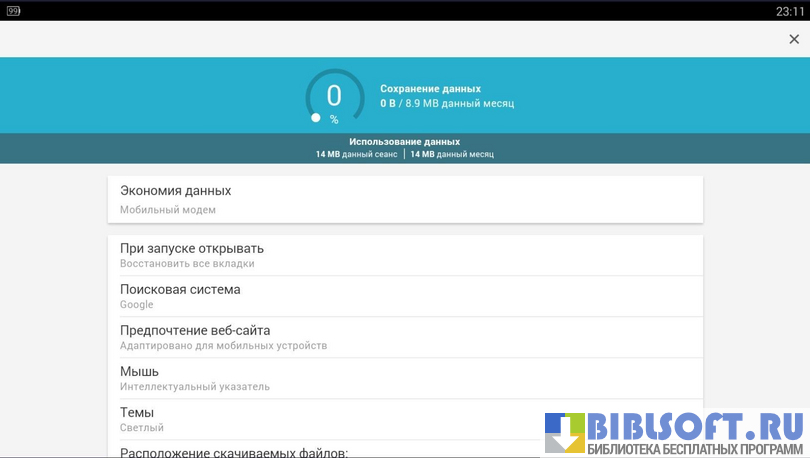
Task: Click the Biblsoft download arrow logo icon
Action: point(564,432)
